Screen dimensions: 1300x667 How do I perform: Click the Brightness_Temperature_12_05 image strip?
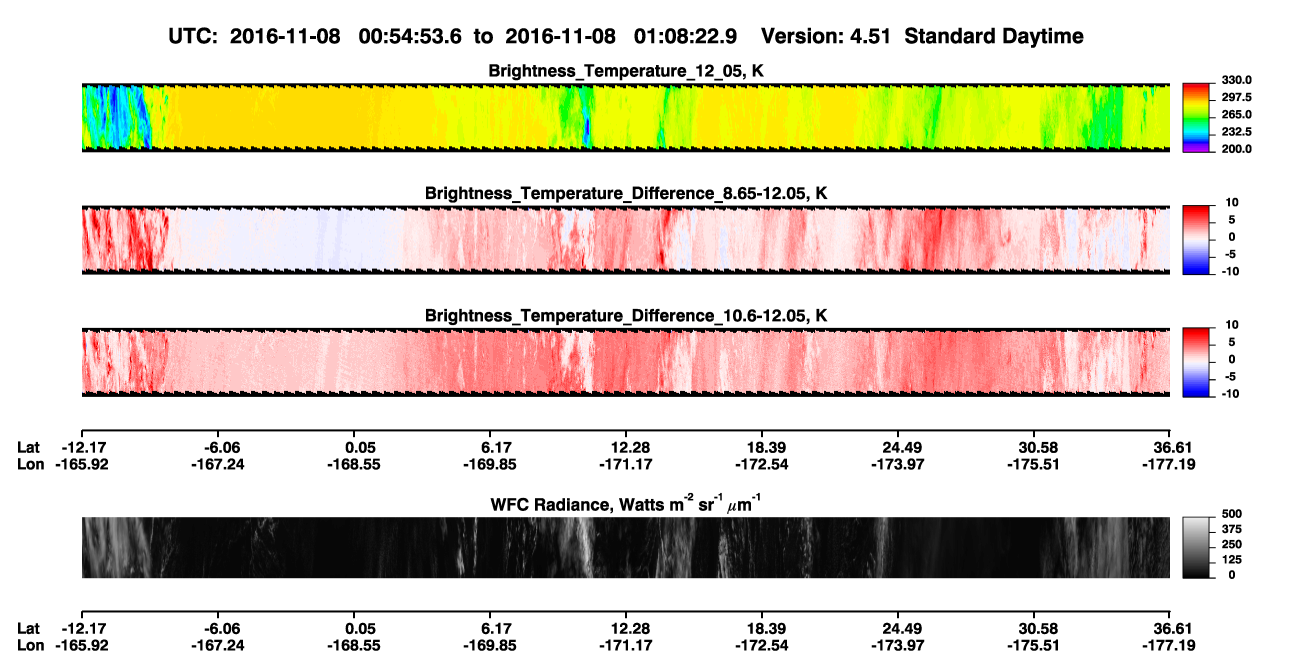[x=625, y=117]
